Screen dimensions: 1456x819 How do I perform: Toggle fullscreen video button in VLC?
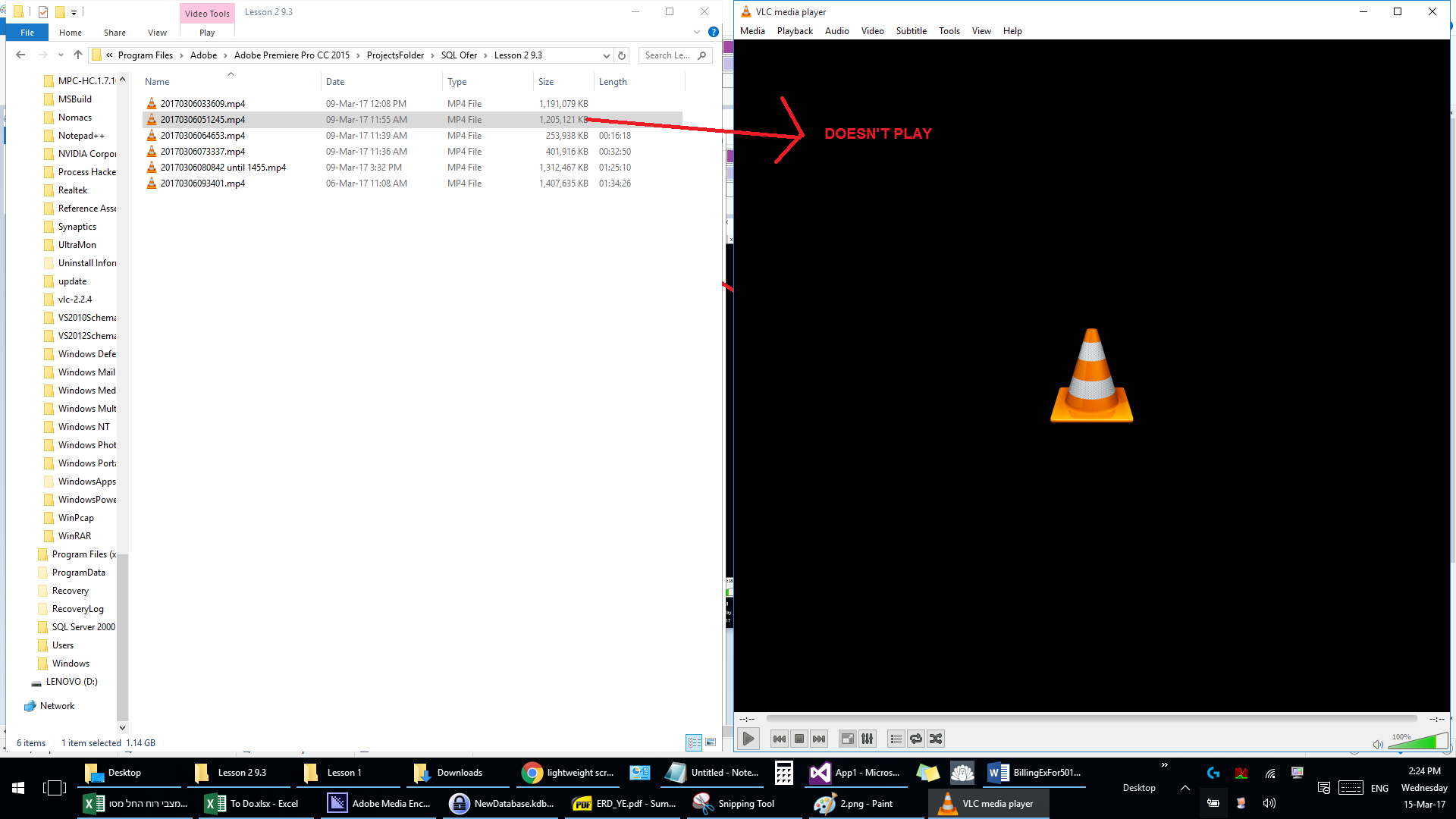click(x=848, y=739)
